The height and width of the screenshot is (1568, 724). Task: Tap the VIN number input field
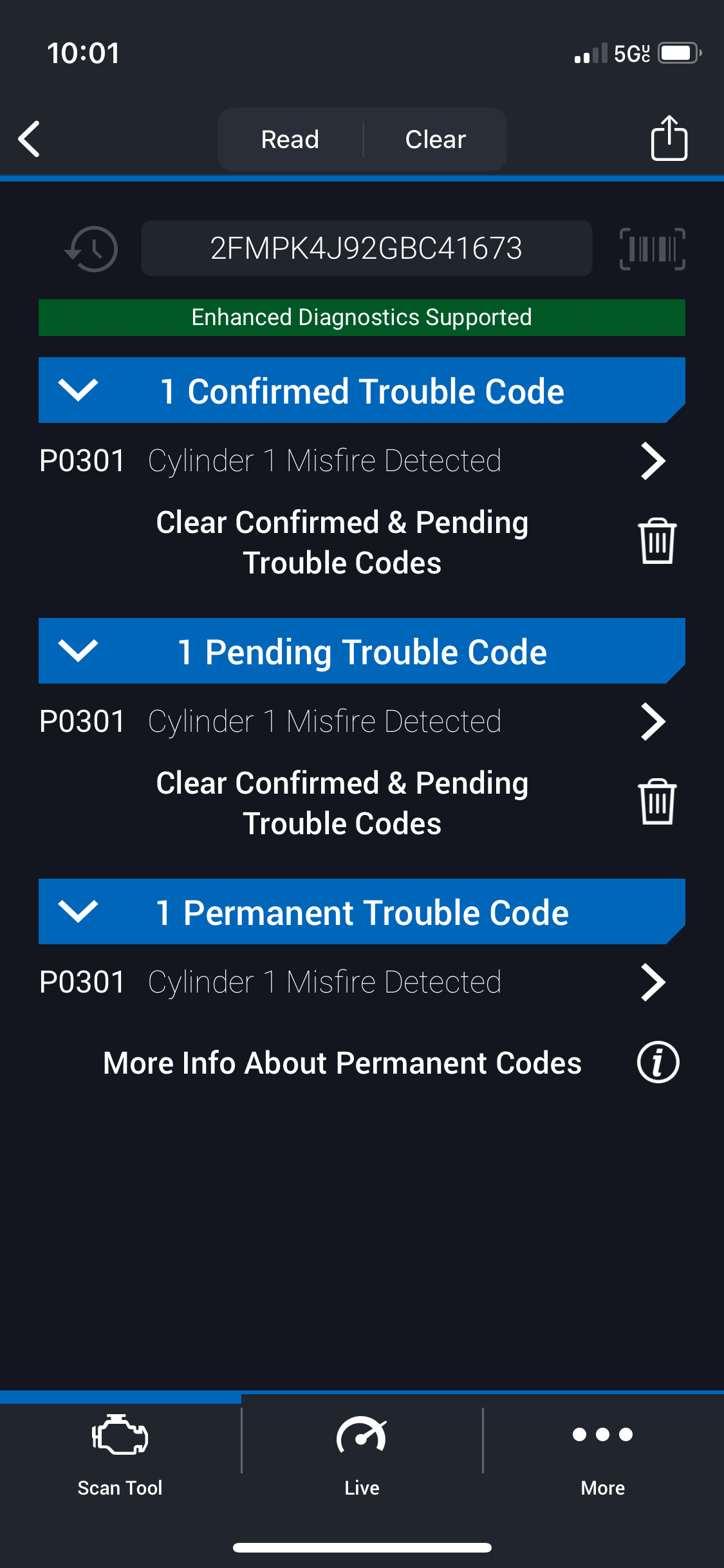[x=366, y=248]
